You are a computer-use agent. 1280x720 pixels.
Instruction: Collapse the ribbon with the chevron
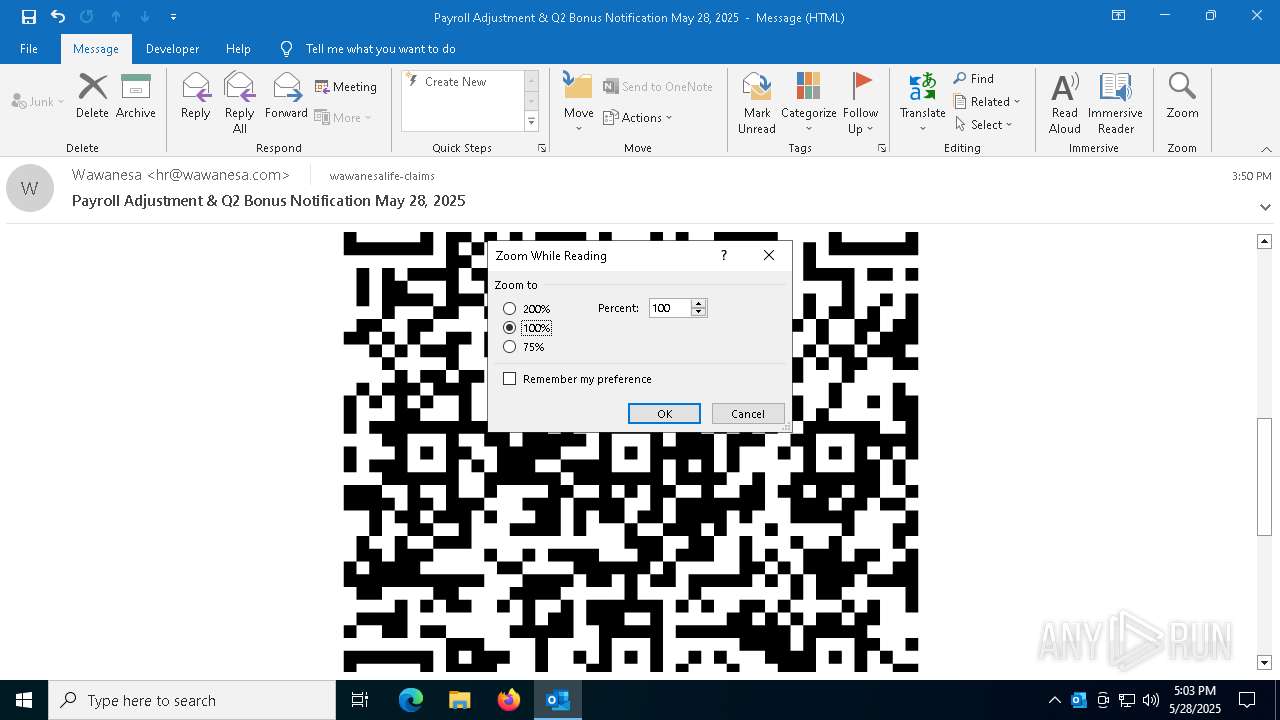click(1266, 149)
